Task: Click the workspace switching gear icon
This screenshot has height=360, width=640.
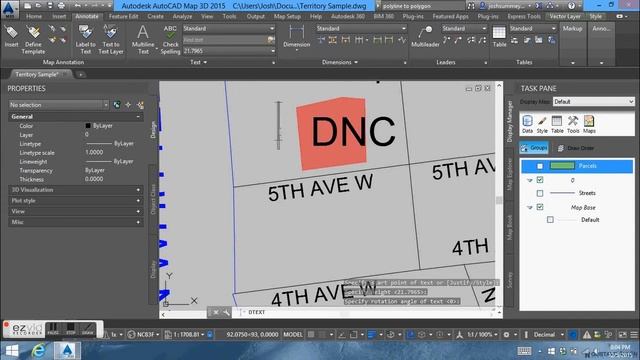Action: (x=507, y=335)
